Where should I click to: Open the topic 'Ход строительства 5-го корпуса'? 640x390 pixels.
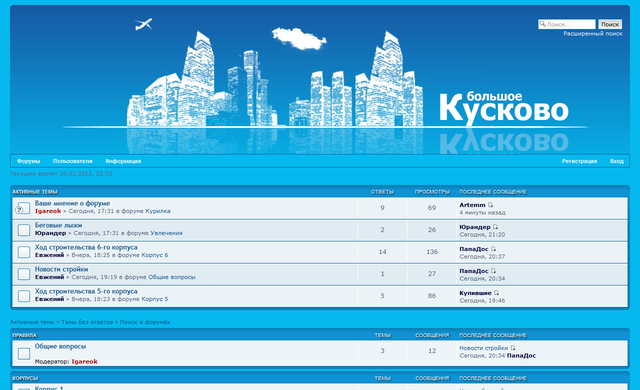pyautogui.click(x=86, y=291)
